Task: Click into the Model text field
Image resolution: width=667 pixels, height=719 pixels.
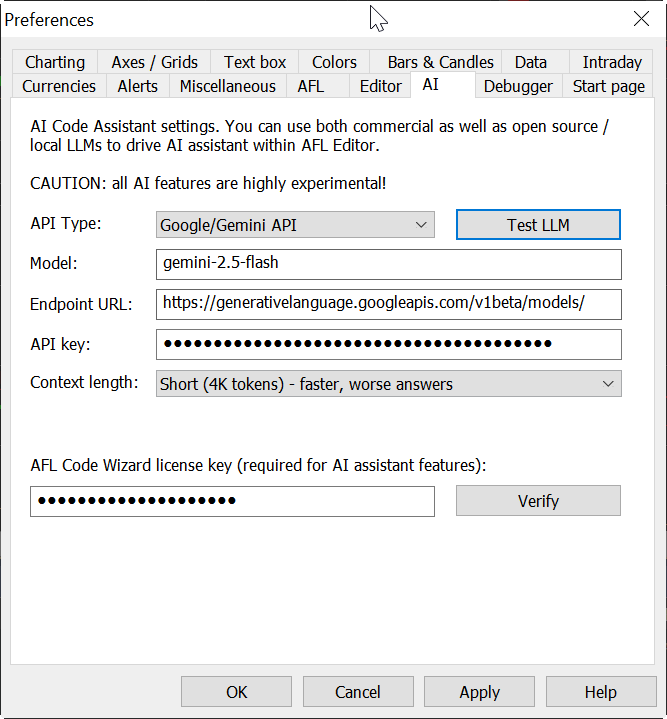Action: pyautogui.click(x=388, y=265)
